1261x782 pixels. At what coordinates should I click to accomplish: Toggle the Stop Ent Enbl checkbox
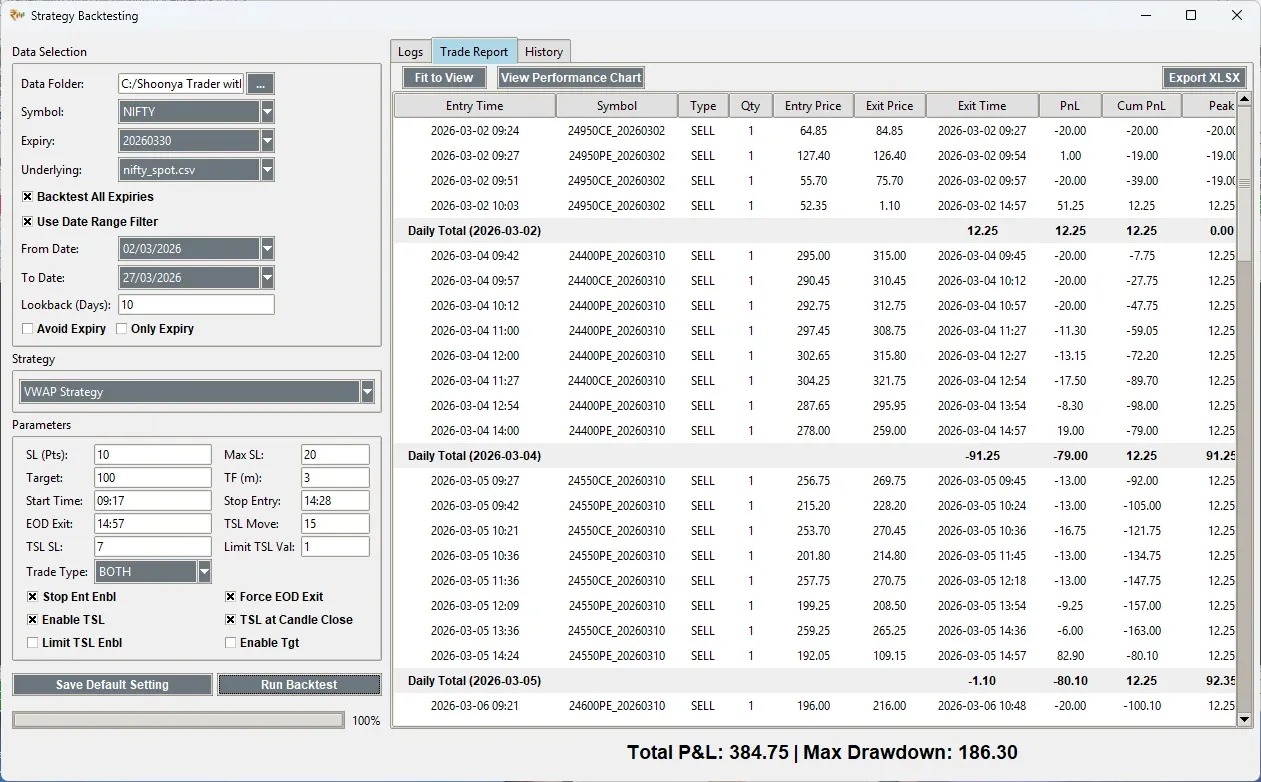point(33,597)
